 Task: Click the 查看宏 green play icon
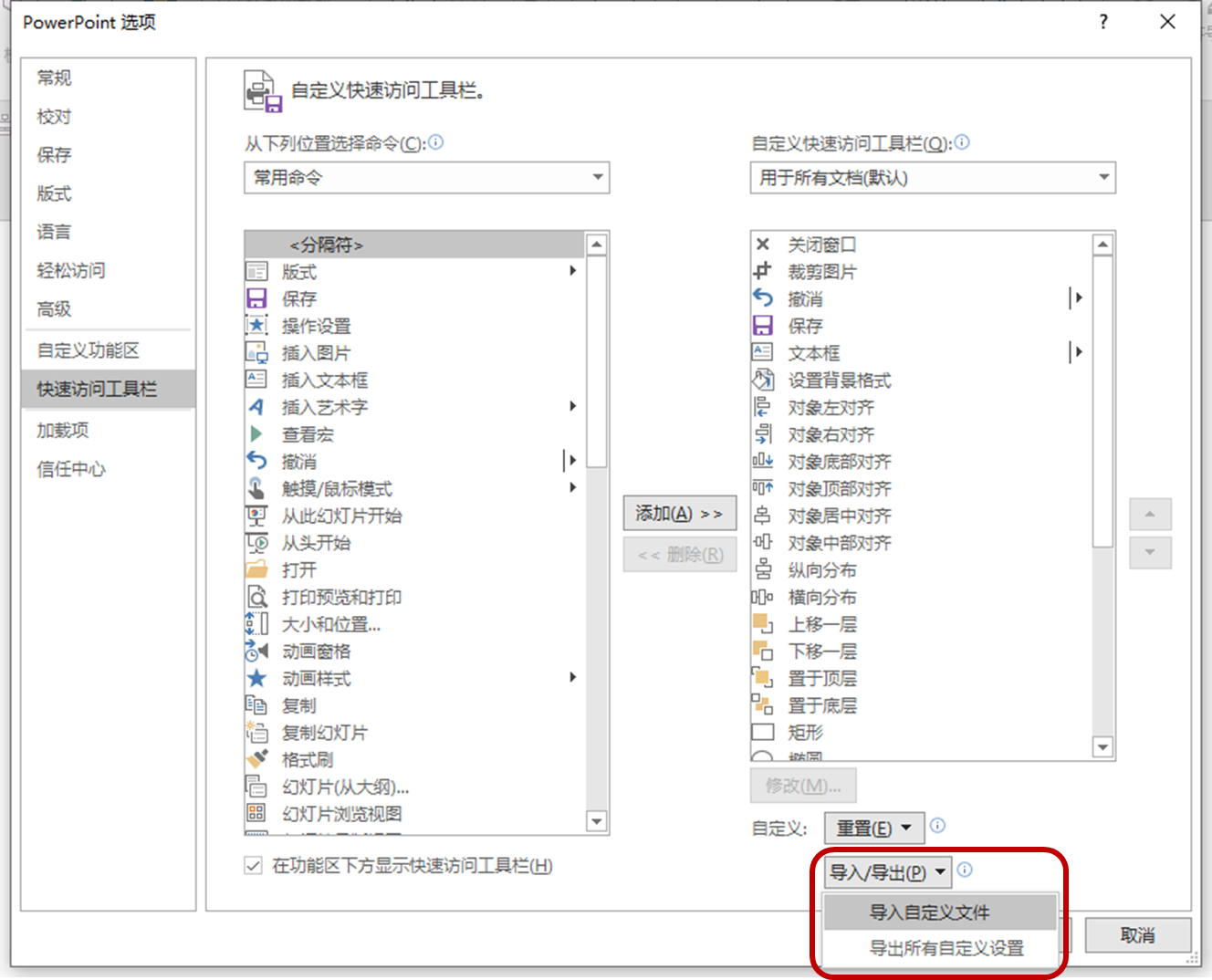[x=256, y=434]
